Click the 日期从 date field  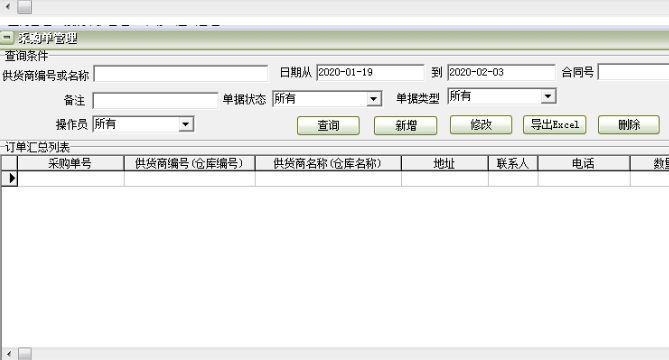[x=370, y=73]
